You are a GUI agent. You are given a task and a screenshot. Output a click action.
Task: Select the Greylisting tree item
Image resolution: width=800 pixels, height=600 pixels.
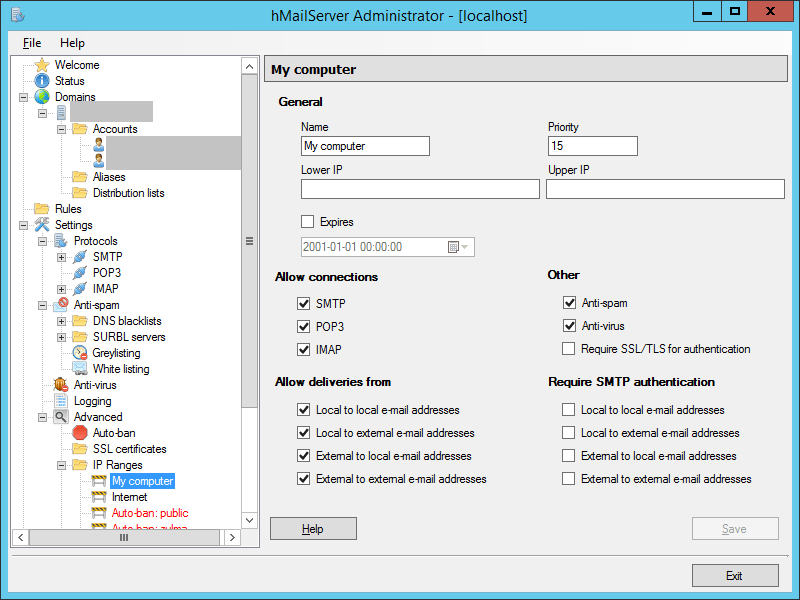[116, 353]
